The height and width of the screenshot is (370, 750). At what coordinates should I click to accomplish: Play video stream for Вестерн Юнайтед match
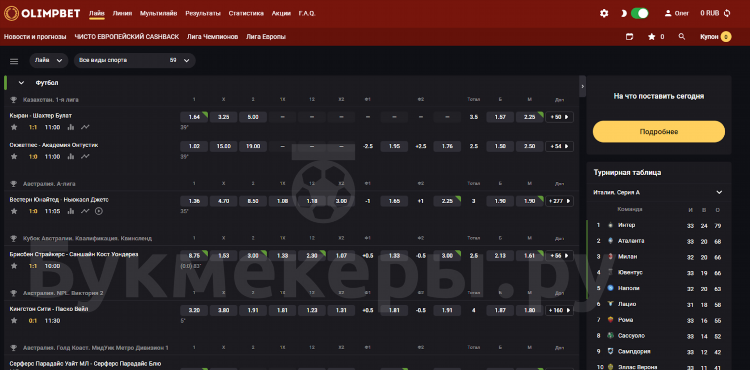[x=99, y=211]
